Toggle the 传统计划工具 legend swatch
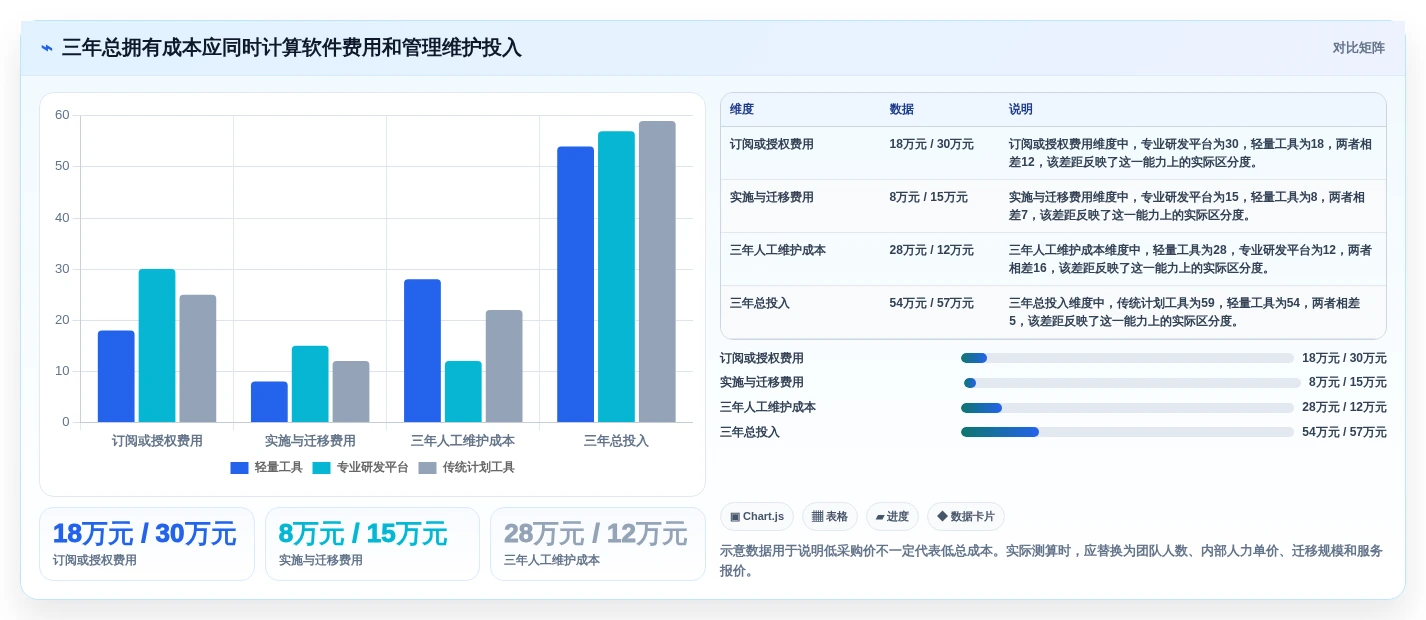The height and width of the screenshot is (620, 1426). (x=427, y=468)
